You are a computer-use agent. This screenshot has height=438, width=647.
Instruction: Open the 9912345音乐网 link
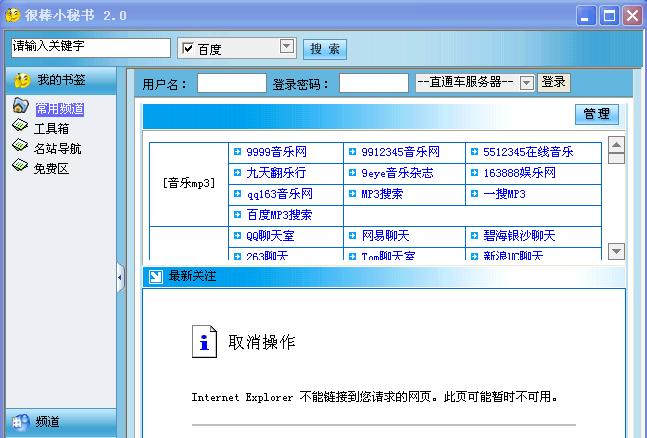click(401, 152)
